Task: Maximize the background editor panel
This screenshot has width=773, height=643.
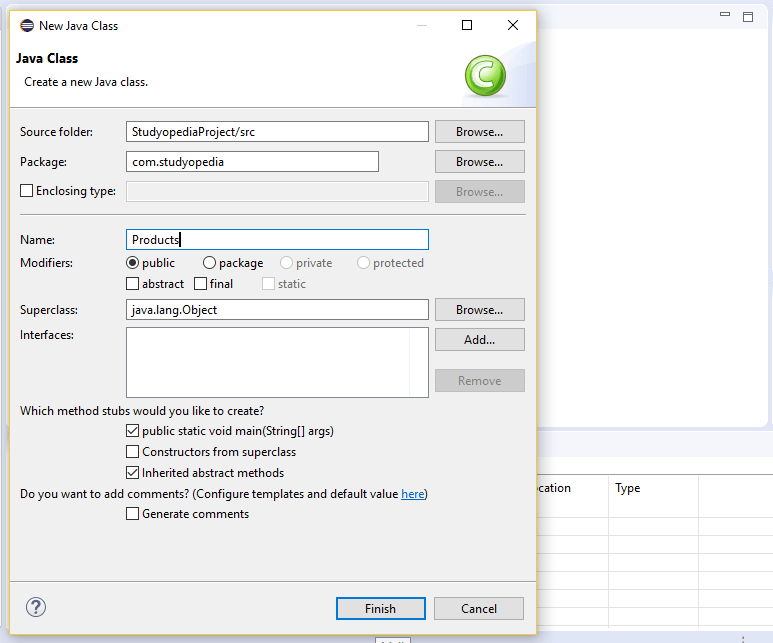Action: (748, 17)
